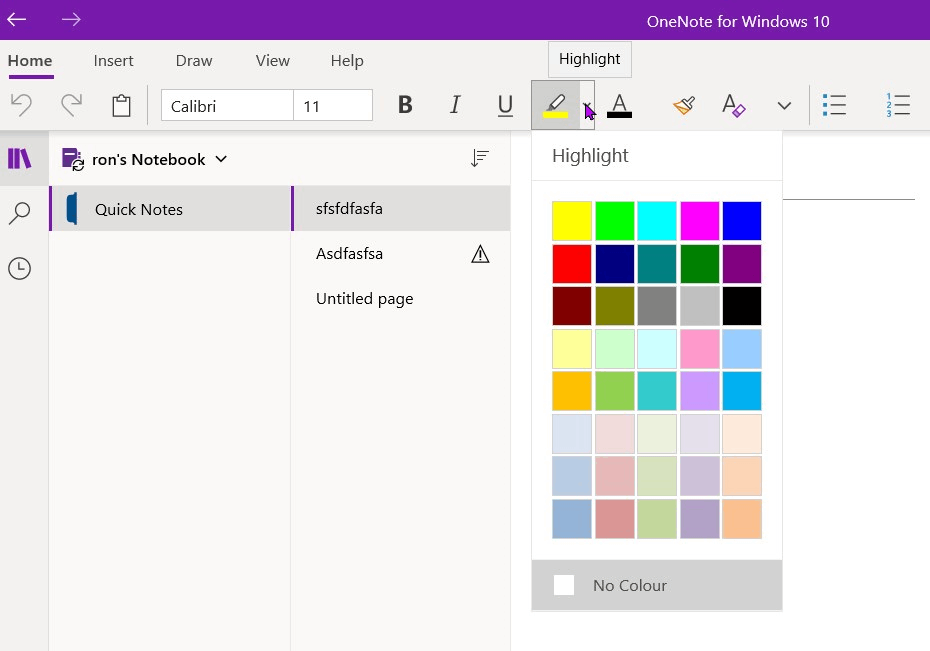The height and width of the screenshot is (651, 930).
Task: Switch to the View tab
Action: [273, 60]
